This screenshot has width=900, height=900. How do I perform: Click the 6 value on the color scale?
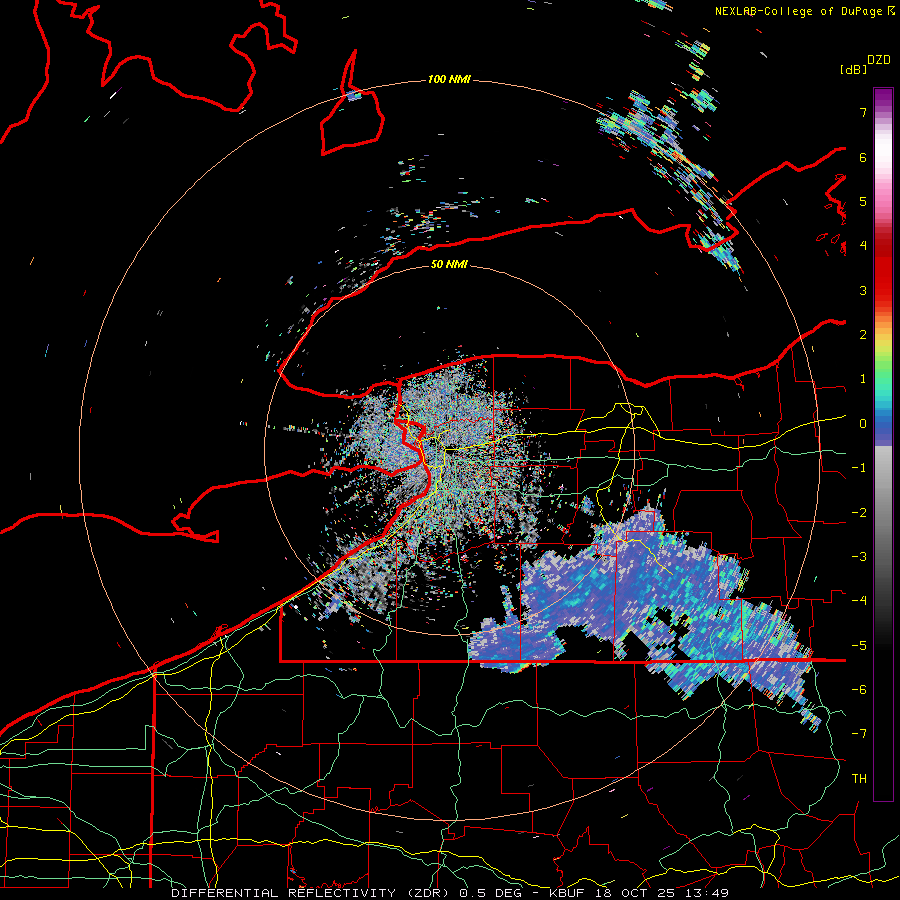pos(863,157)
